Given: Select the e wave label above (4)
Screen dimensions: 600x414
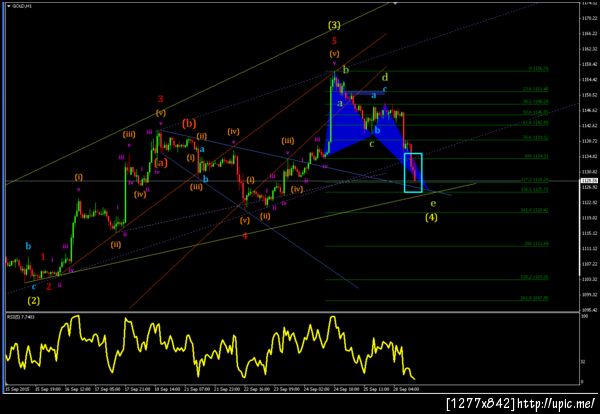Looking at the screenshot, I should coord(433,203).
